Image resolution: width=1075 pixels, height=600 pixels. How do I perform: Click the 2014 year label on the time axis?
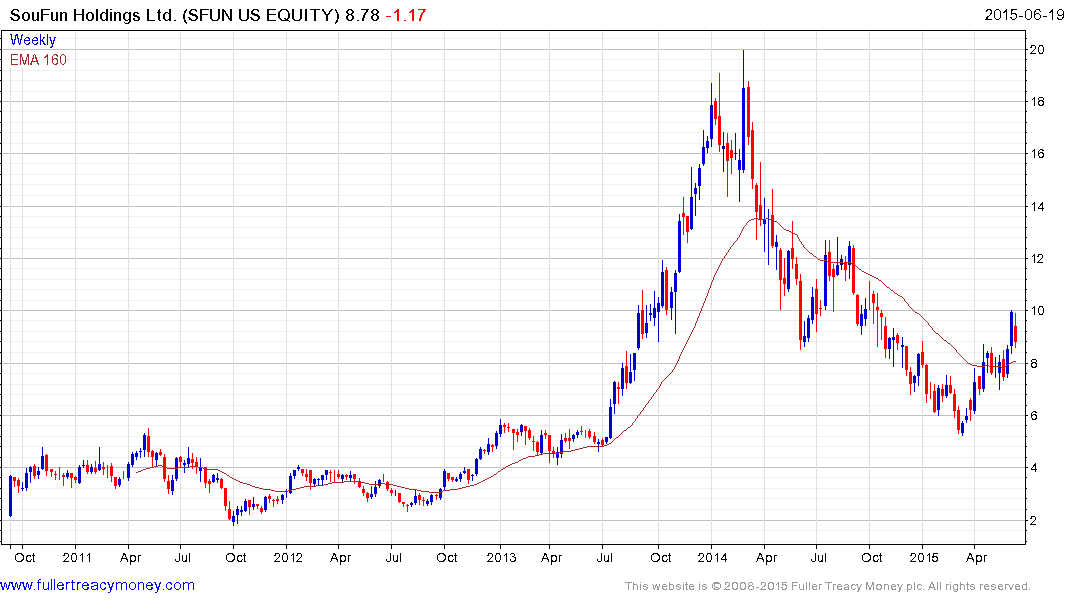point(712,557)
